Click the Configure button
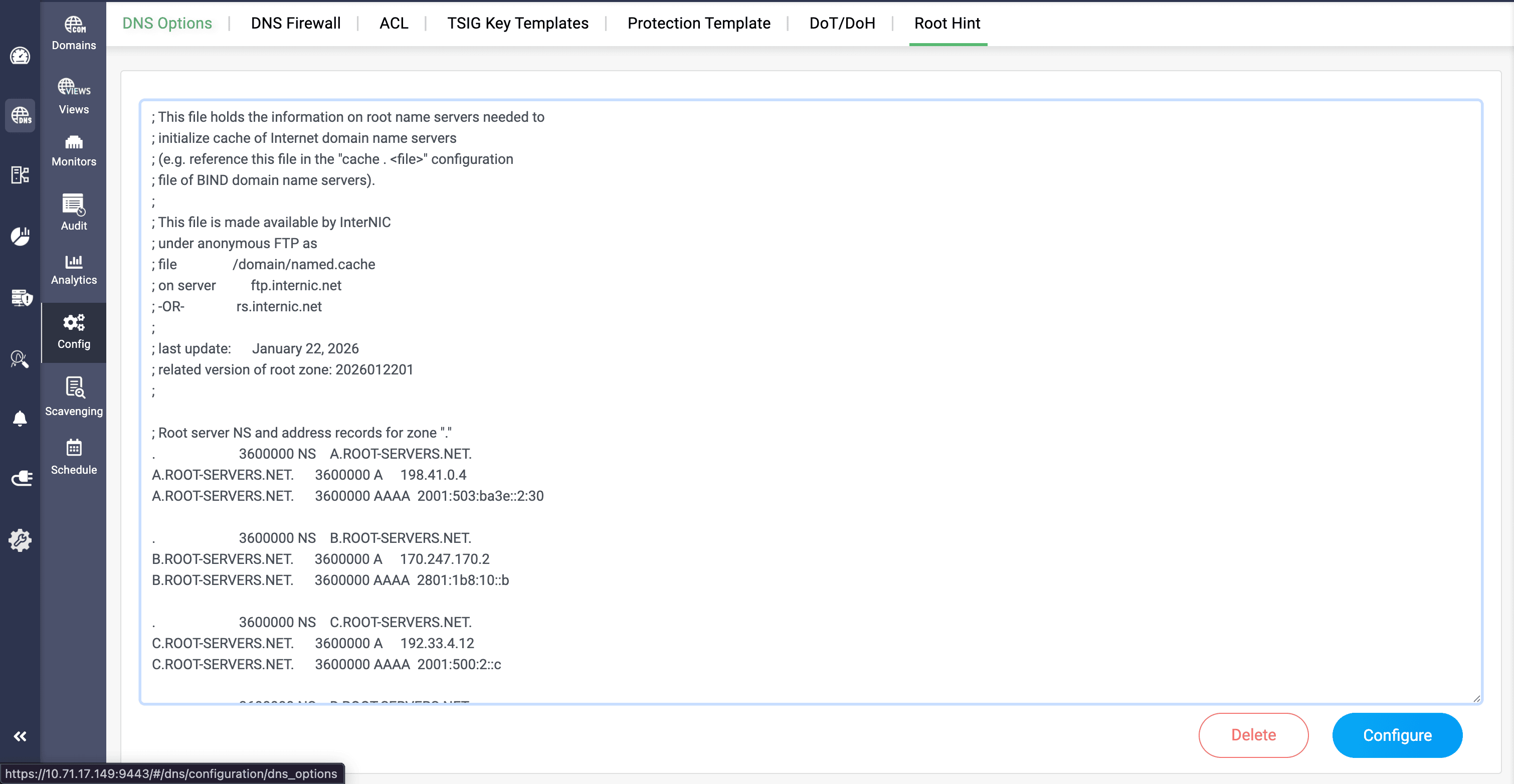This screenshot has height=784, width=1514. click(1397, 735)
